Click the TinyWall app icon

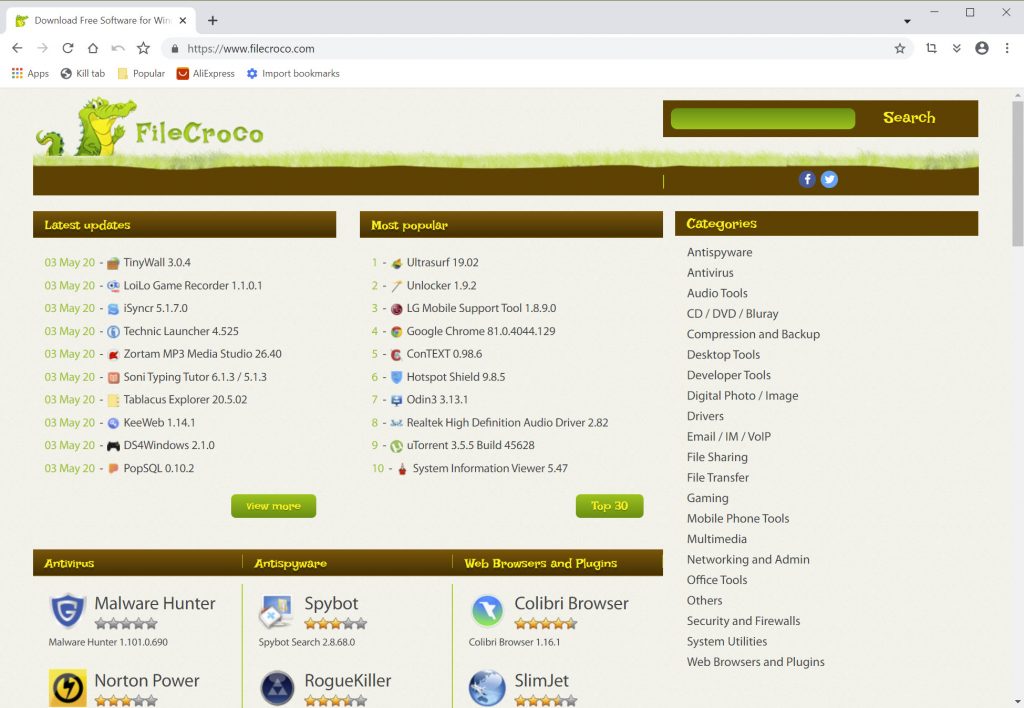(113, 263)
